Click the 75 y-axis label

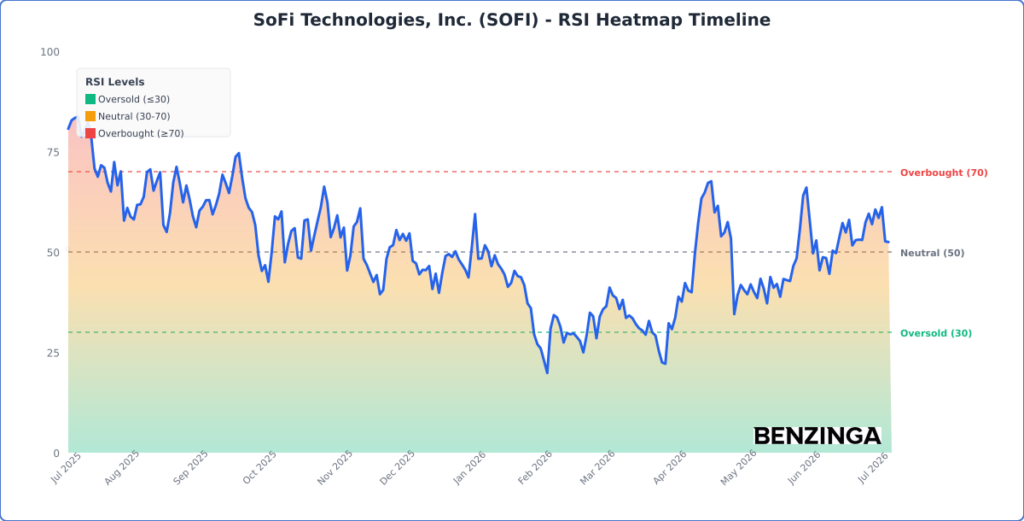pyautogui.click(x=54, y=152)
